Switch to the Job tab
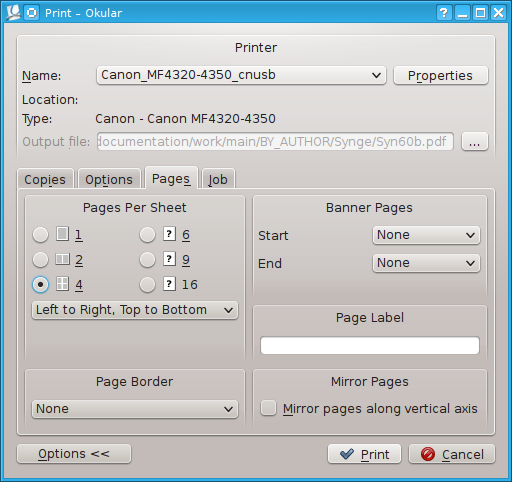 (x=218, y=179)
